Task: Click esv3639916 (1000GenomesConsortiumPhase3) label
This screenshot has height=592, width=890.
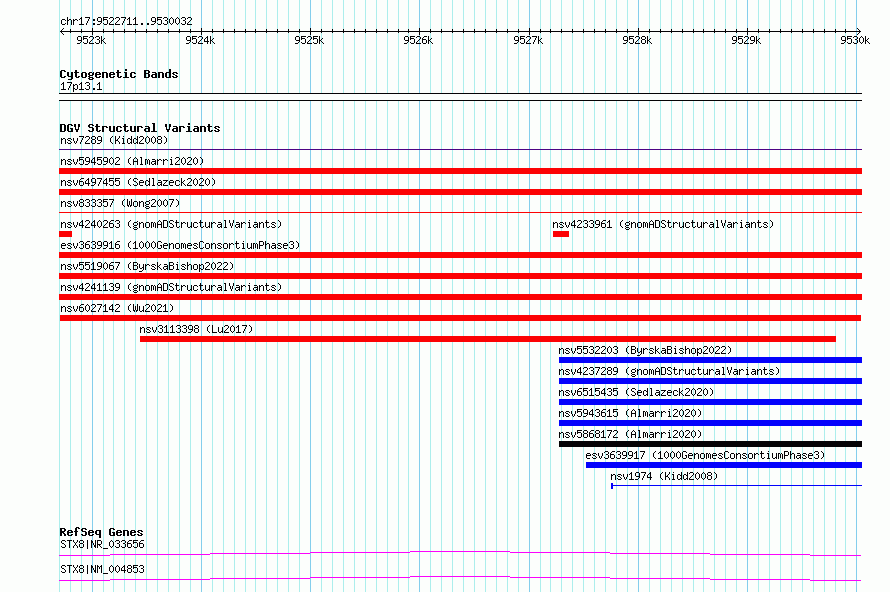Action: pyautogui.click(x=180, y=245)
